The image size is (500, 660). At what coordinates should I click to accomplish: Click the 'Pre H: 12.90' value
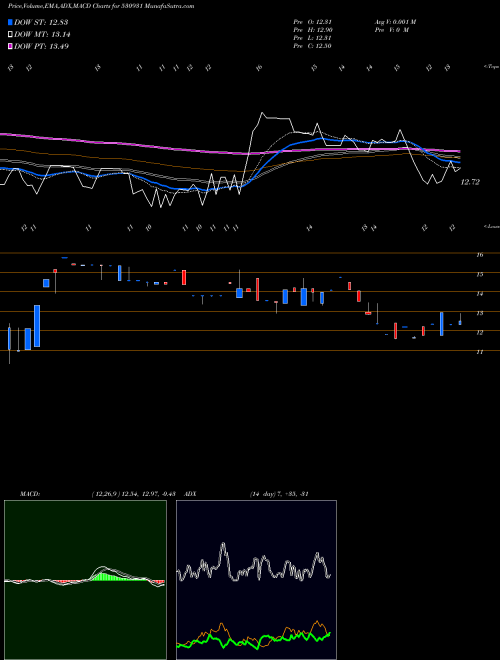click(x=312, y=30)
